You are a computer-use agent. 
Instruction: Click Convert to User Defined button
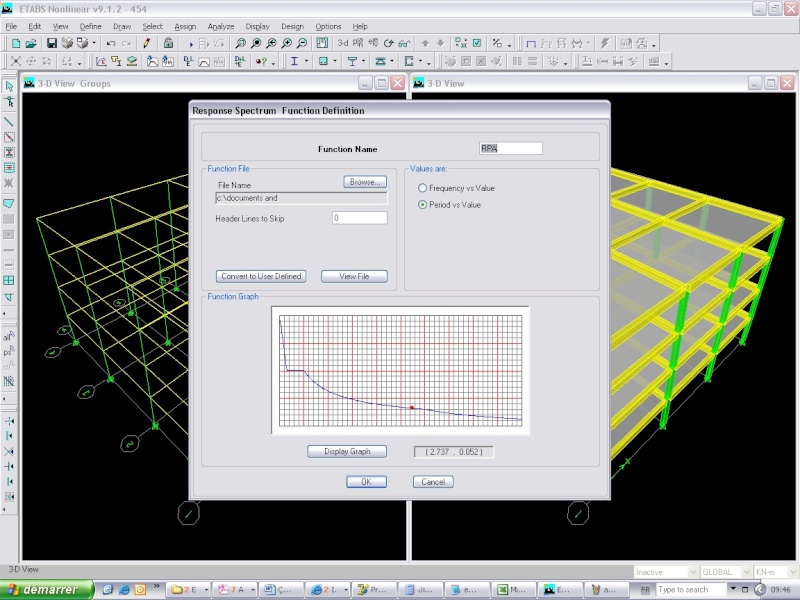[261, 276]
